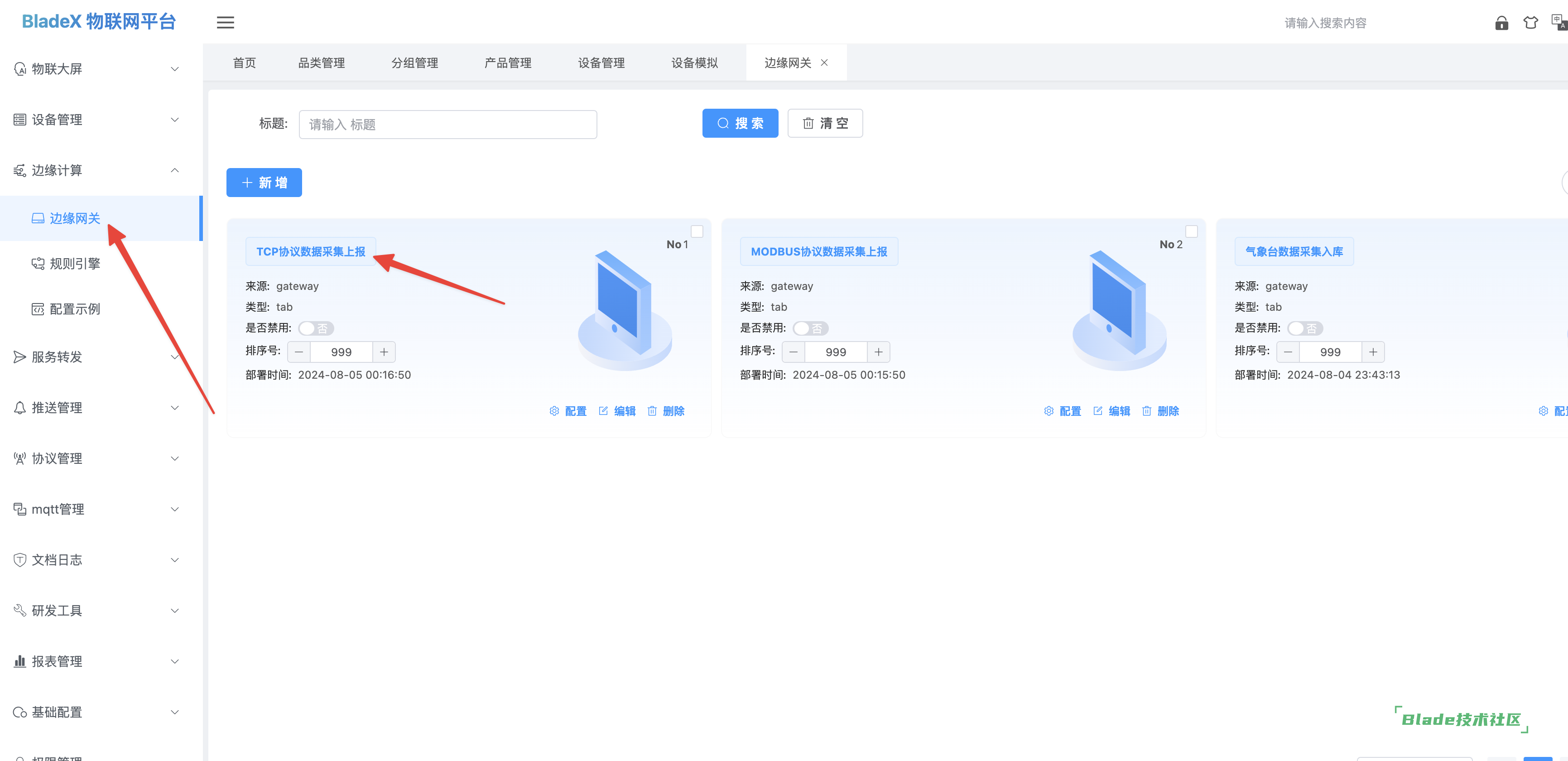The image size is (1568, 761).
Task: Switch to the 产品管理 tab
Action: pyautogui.click(x=508, y=63)
